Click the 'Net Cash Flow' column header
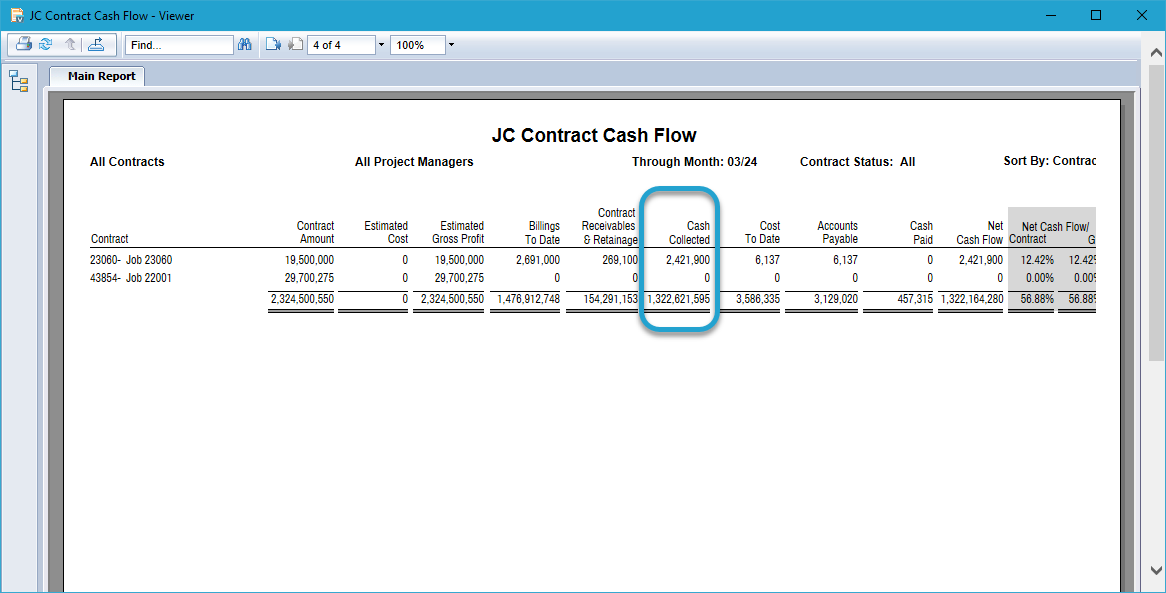 pos(979,232)
